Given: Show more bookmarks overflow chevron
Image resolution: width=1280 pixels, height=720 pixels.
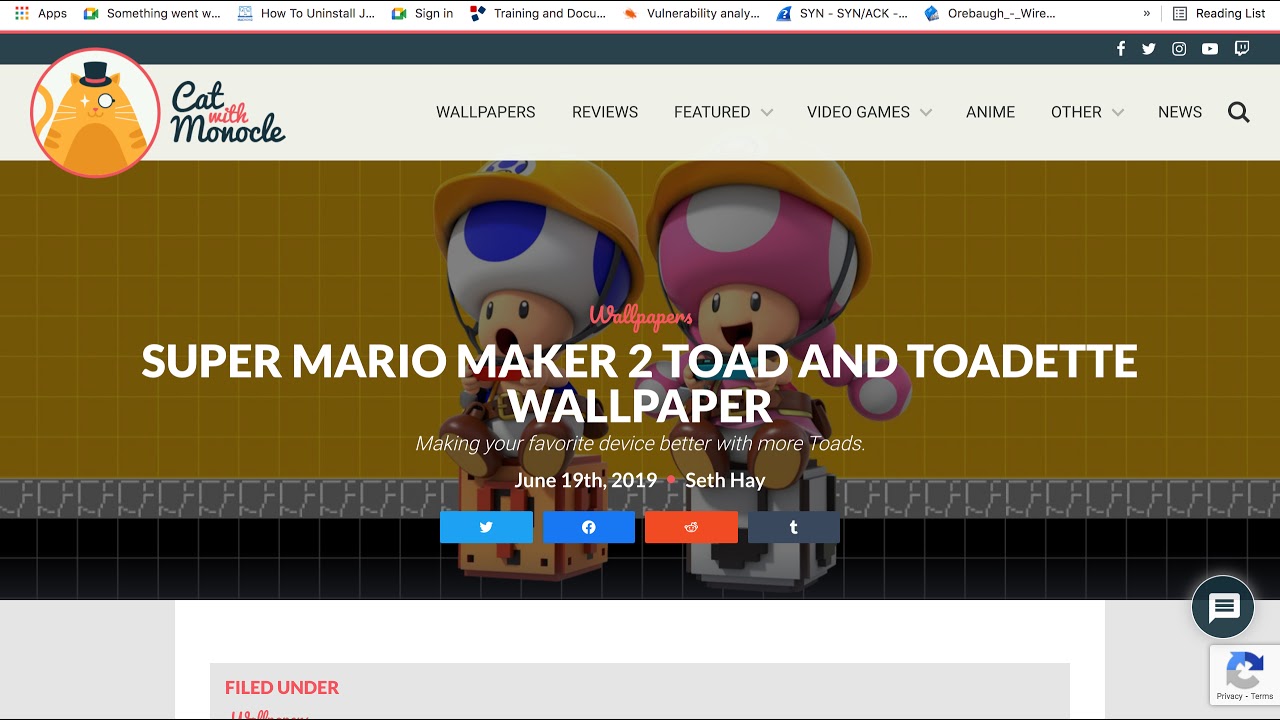Looking at the screenshot, I should (1146, 13).
